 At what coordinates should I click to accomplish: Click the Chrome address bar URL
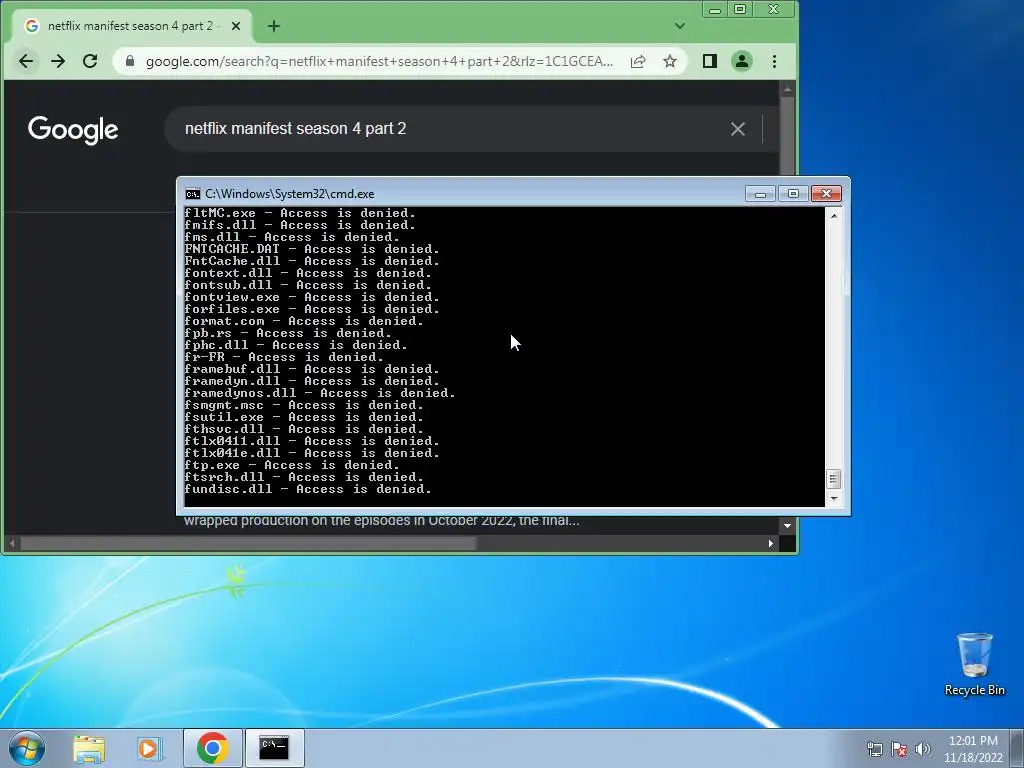tap(379, 61)
